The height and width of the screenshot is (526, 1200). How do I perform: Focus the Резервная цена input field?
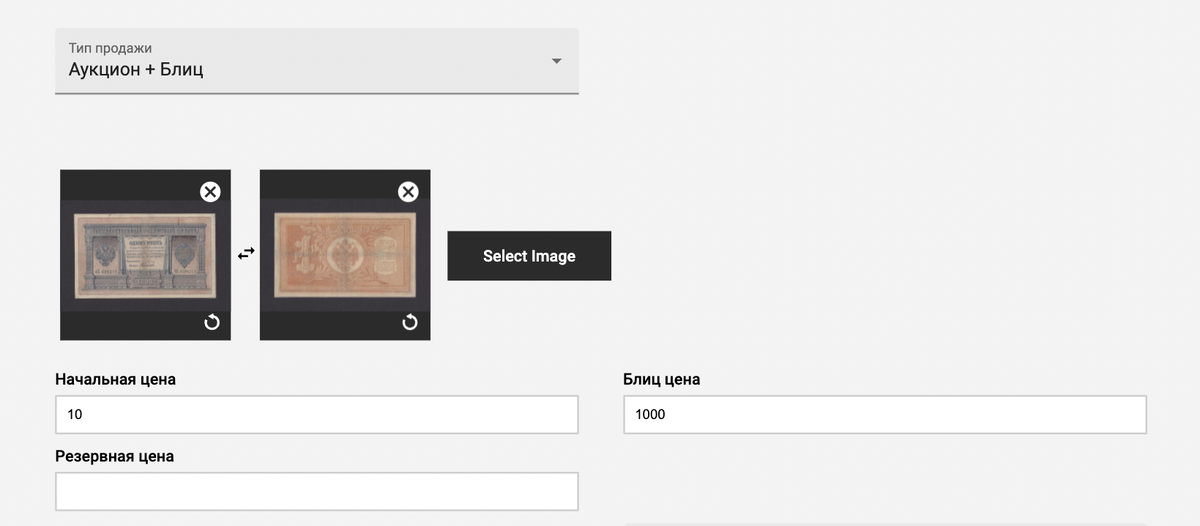click(x=317, y=492)
